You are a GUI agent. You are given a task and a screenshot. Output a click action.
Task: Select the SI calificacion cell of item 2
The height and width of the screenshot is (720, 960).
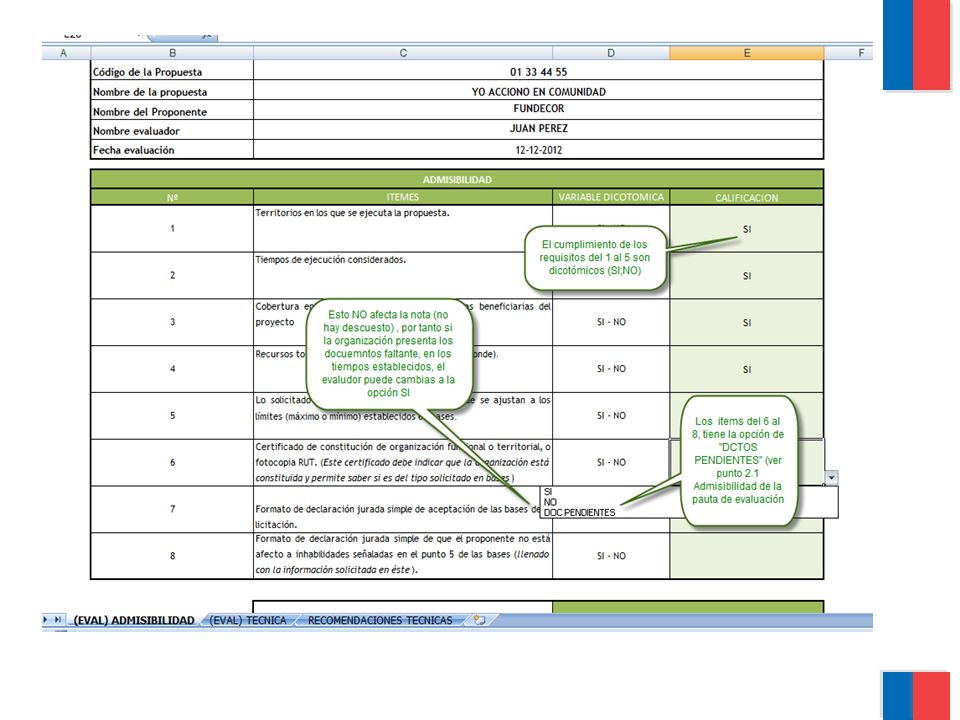coord(747,276)
